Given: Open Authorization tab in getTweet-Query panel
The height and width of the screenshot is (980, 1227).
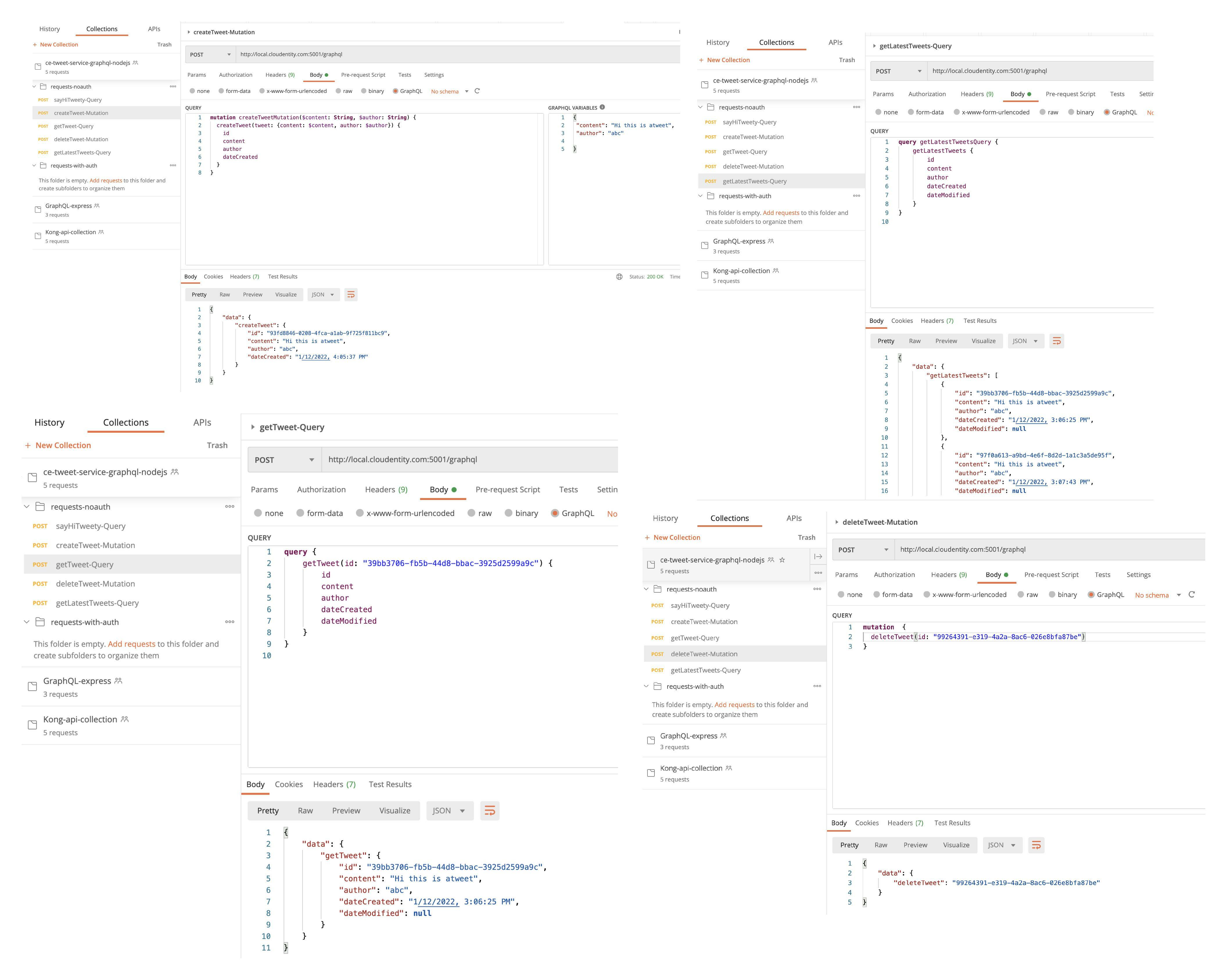Looking at the screenshot, I should [x=321, y=489].
